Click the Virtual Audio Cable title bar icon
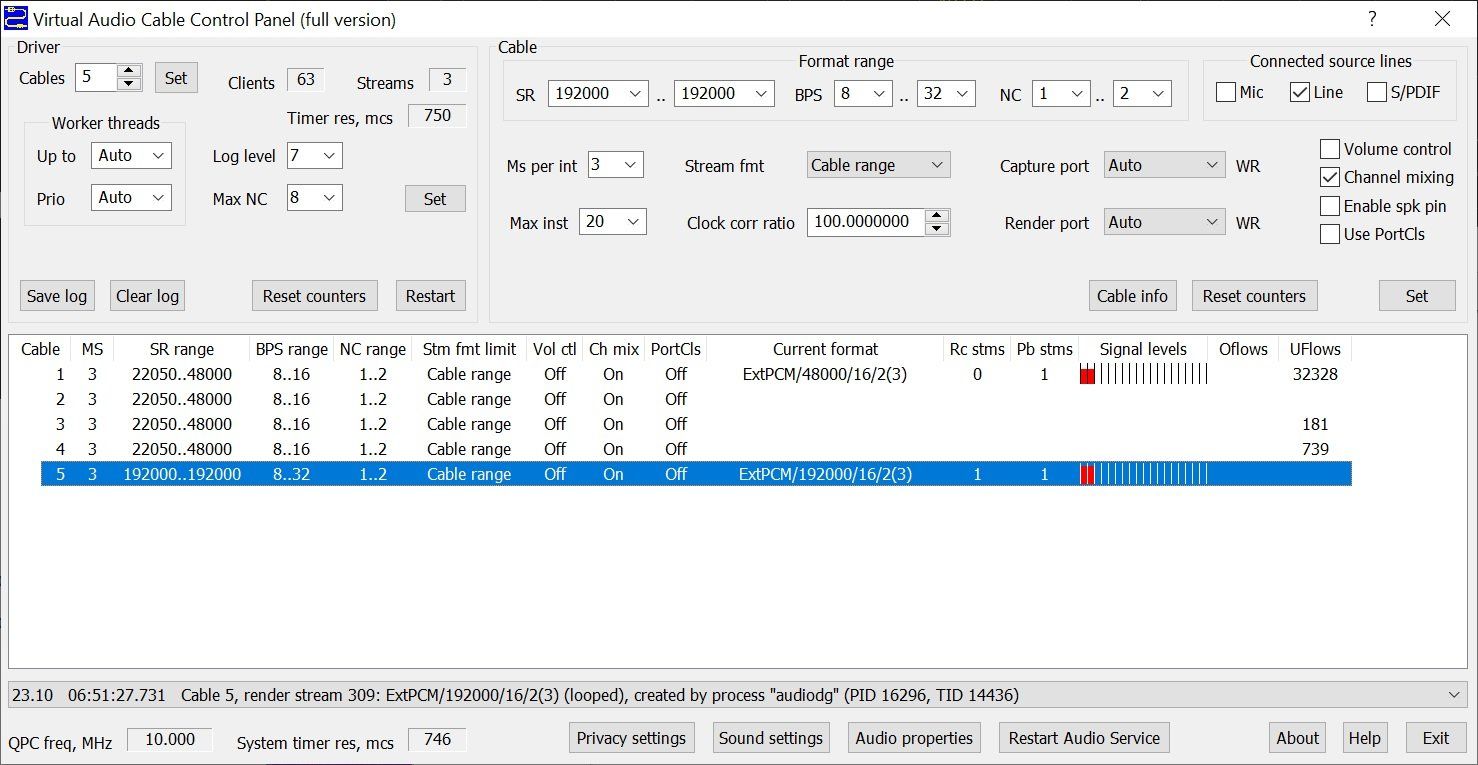1478x765 pixels. [15, 19]
